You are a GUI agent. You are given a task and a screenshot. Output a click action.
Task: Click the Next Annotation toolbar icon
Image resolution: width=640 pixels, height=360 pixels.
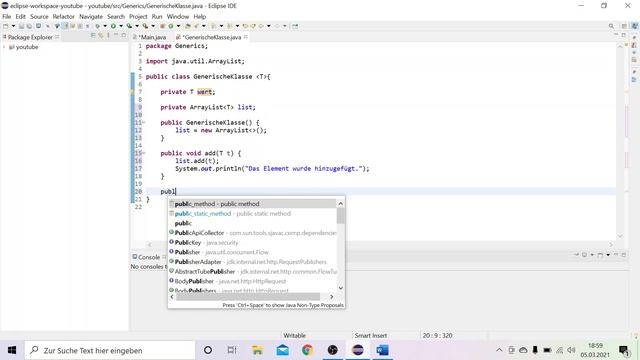213,26
